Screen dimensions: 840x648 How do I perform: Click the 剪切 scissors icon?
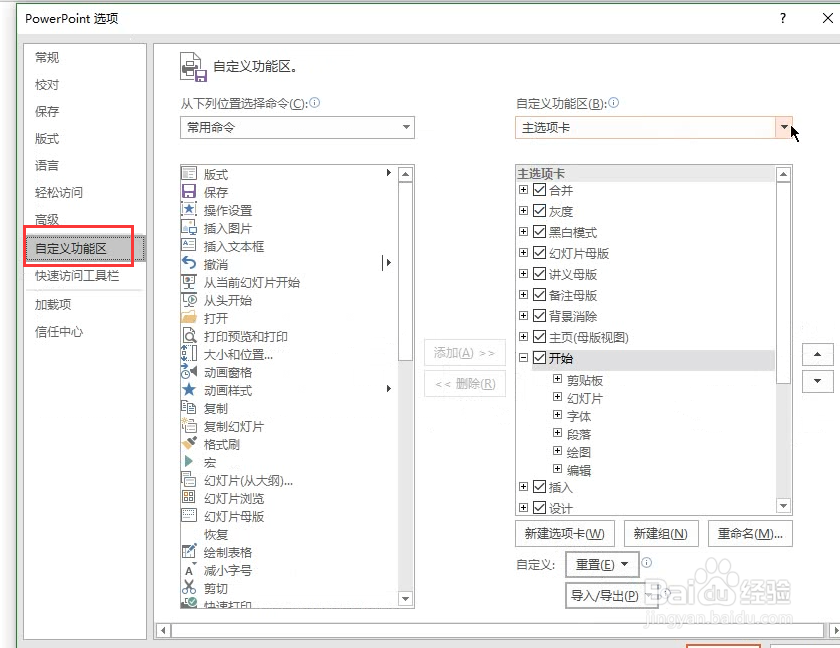pyautogui.click(x=189, y=588)
